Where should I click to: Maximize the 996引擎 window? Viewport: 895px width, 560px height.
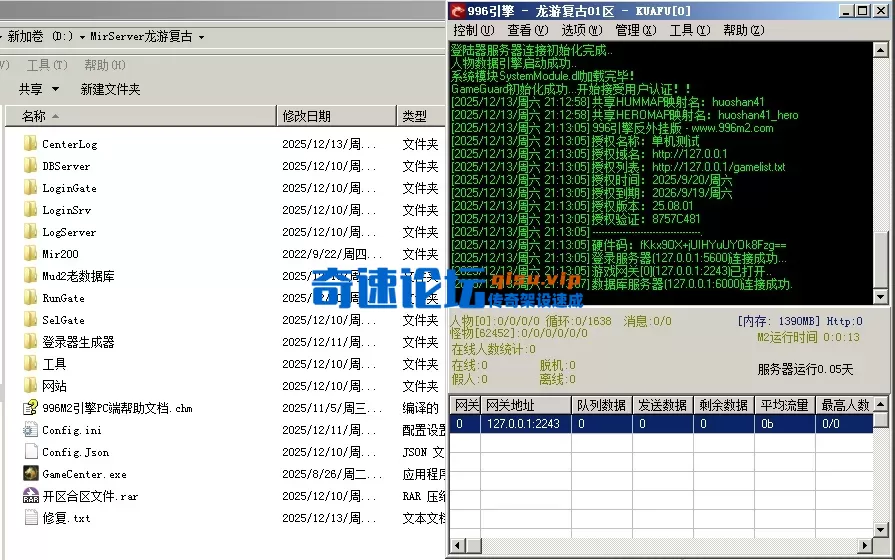pos(863,11)
